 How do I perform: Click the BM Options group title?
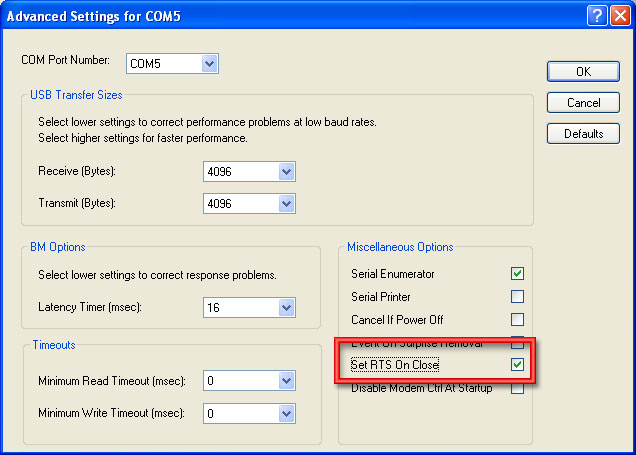(x=58, y=247)
